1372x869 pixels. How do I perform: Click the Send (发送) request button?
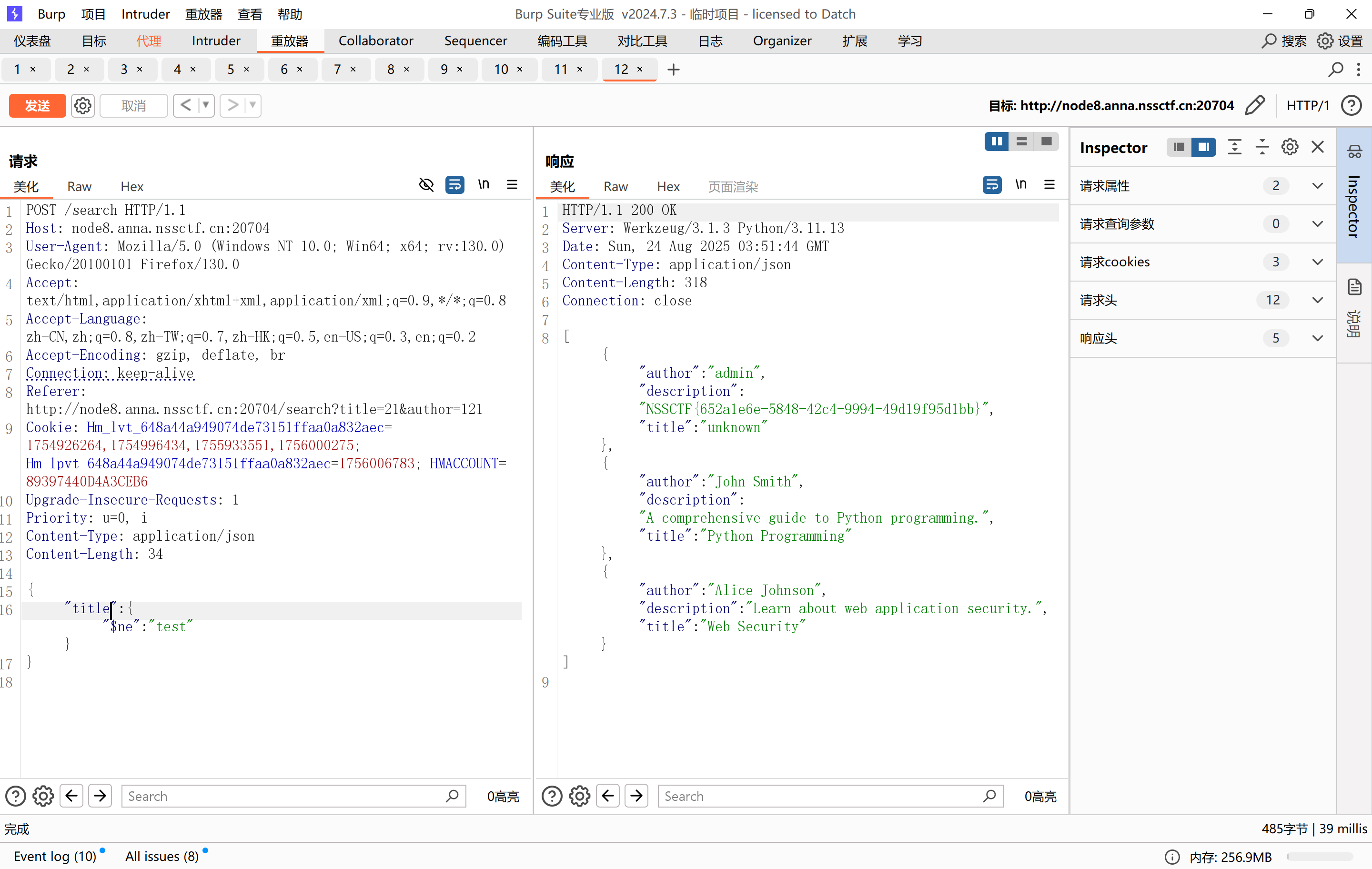(x=37, y=105)
